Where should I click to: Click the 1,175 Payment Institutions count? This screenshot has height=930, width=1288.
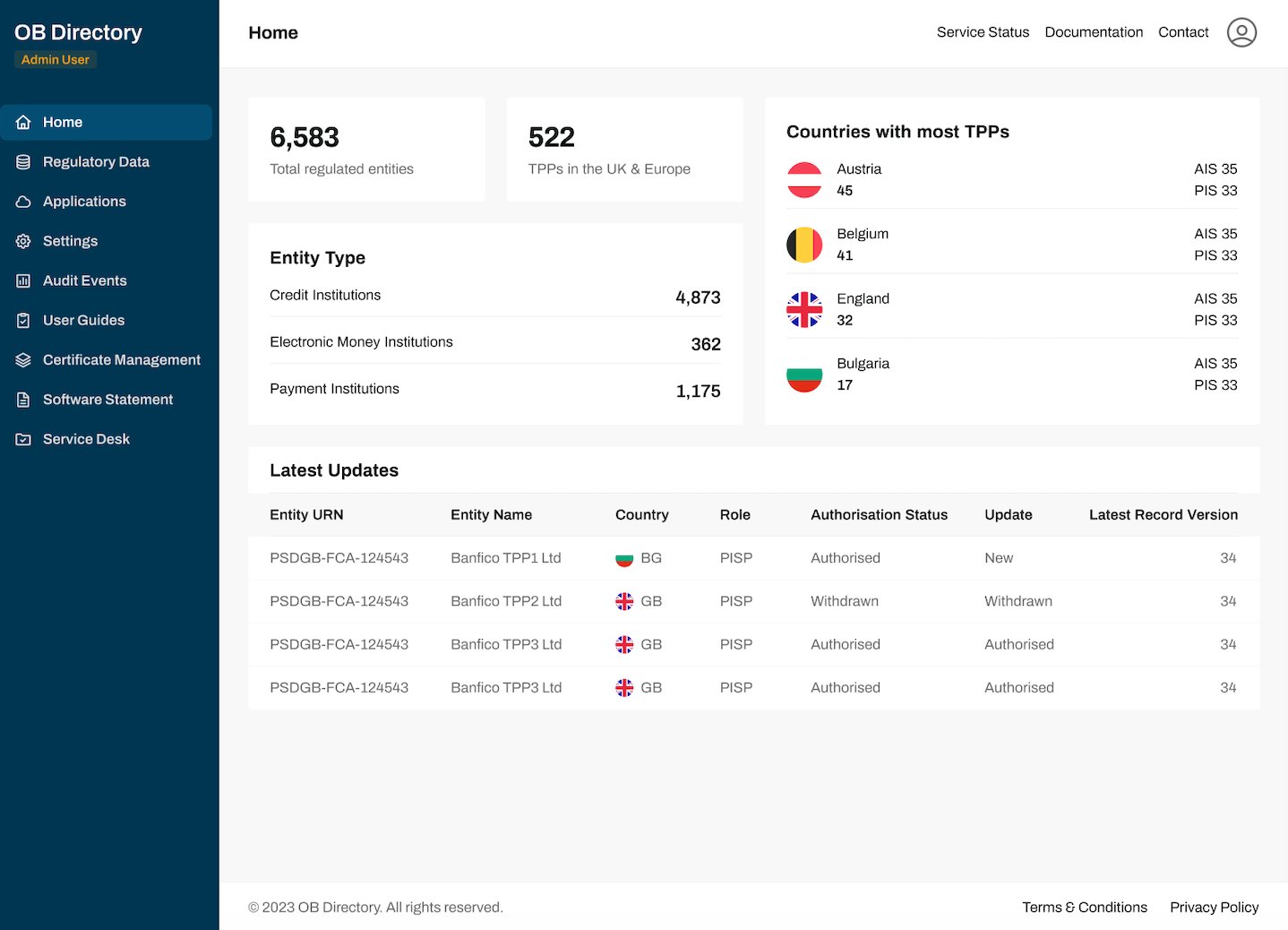tap(698, 391)
